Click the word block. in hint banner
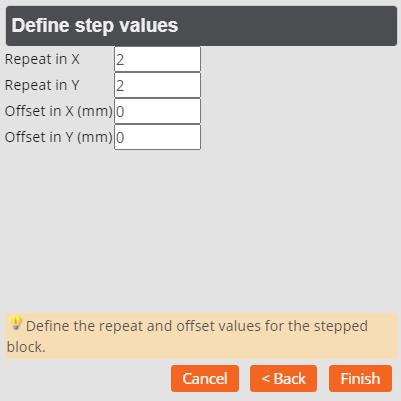 [x=26, y=347]
